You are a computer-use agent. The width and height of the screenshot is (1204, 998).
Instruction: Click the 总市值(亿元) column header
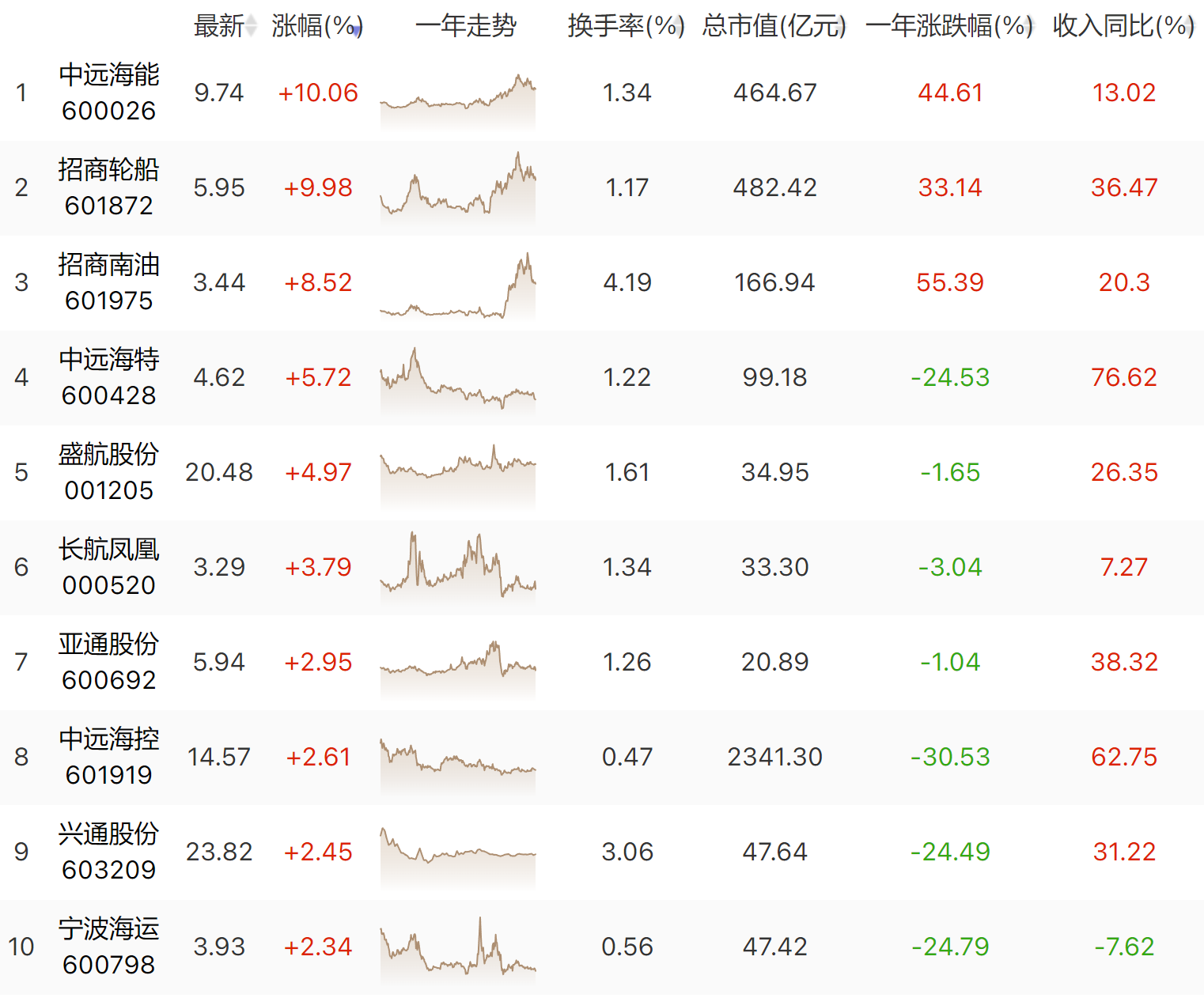tap(774, 26)
